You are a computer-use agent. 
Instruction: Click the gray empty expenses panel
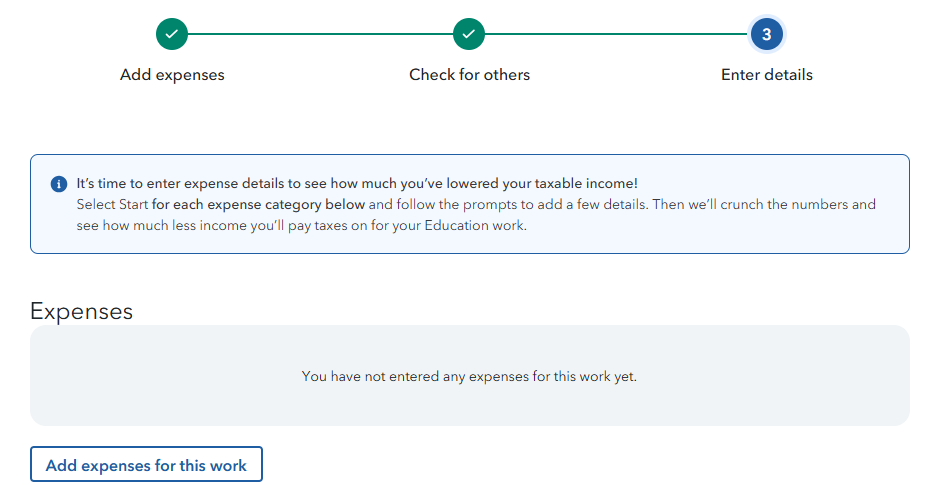coord(470,375)
